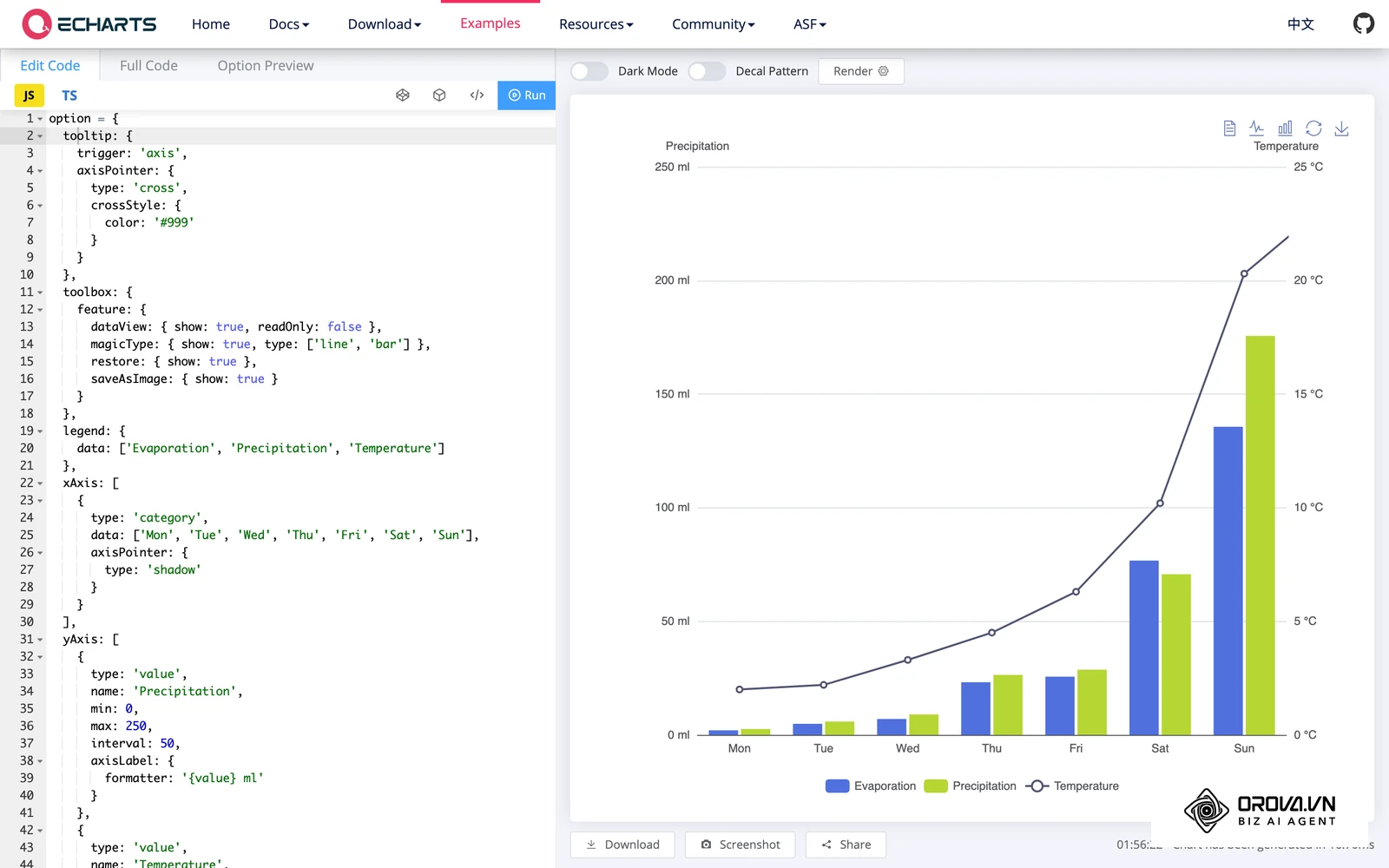
Task: Switch editor to TS language
Action: (69, 95)
